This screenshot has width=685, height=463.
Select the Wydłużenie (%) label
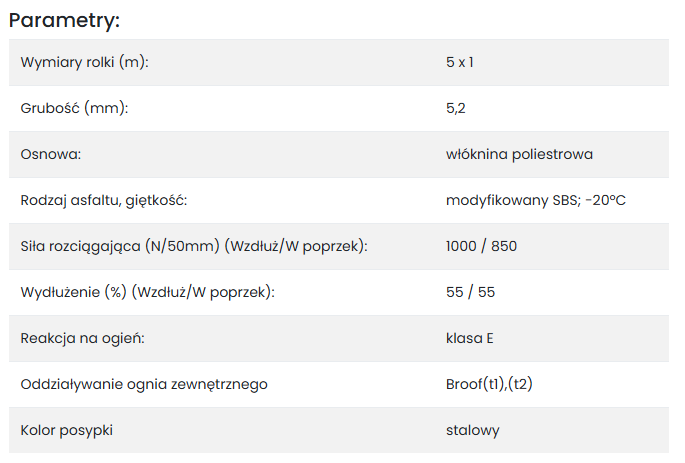(147, 293)
